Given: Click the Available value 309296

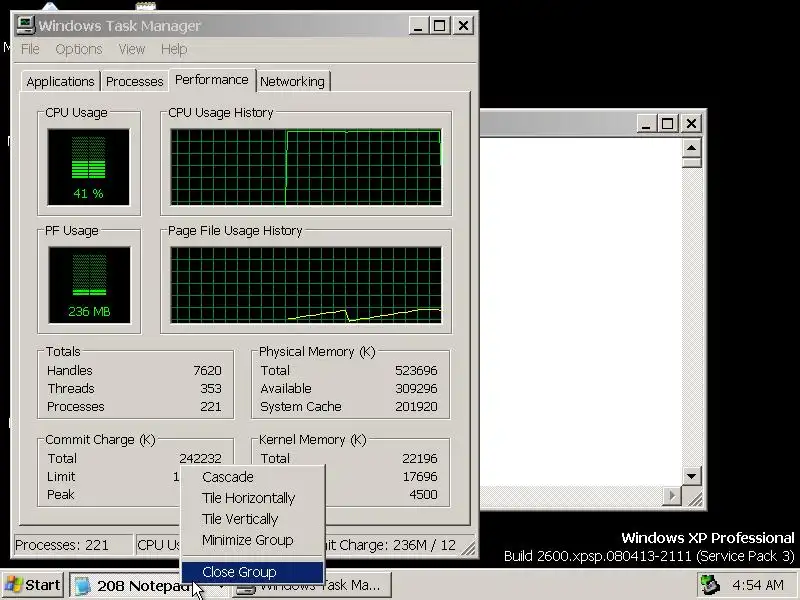Looking at the screenshot, I should (416, 388).
